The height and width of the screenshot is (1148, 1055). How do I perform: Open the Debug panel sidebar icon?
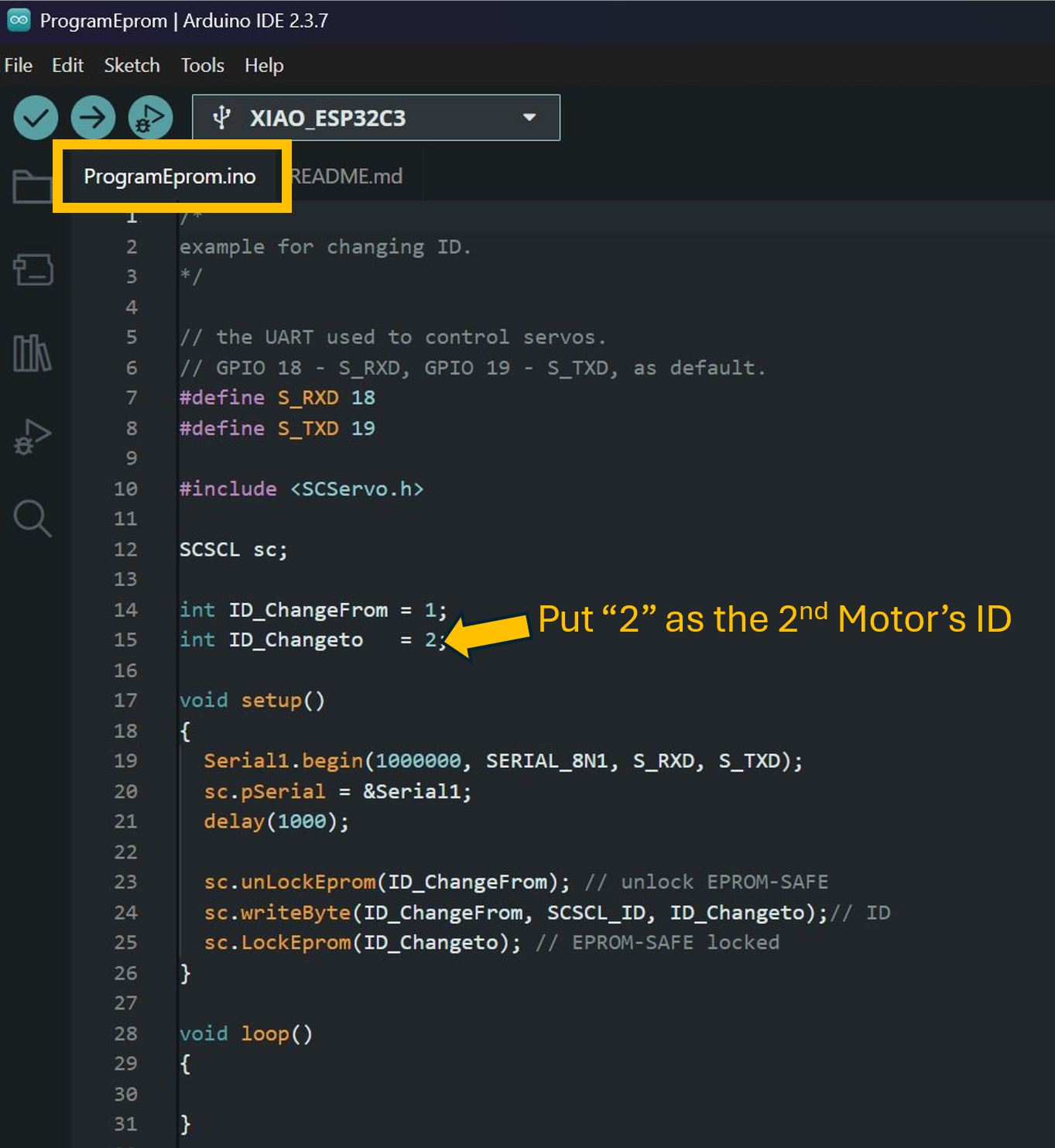pos(33,437)
